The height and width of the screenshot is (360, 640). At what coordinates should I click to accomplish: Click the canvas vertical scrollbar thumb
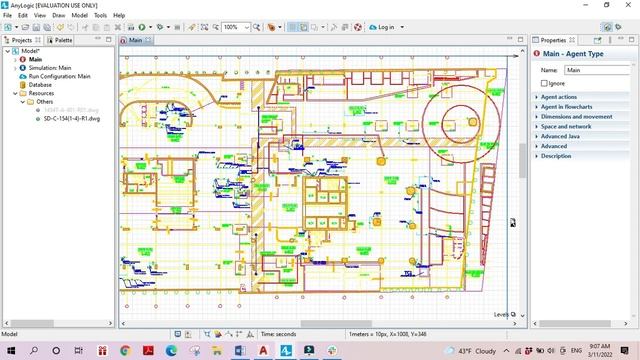coord(522,160)
